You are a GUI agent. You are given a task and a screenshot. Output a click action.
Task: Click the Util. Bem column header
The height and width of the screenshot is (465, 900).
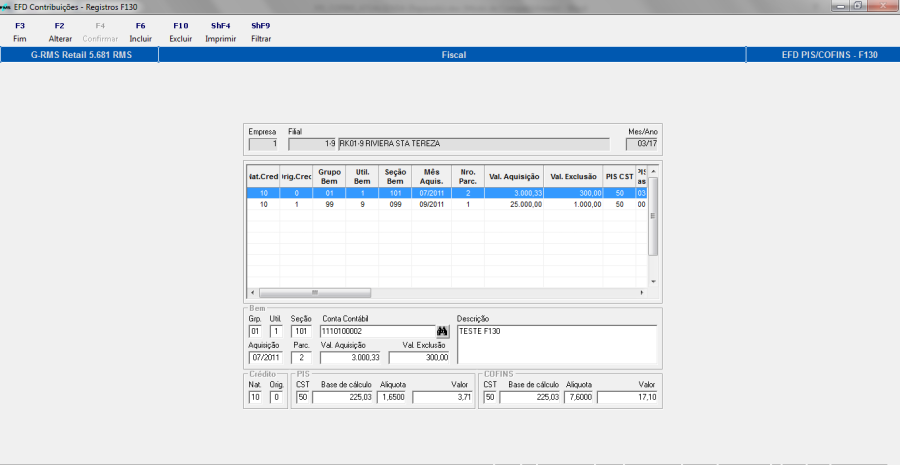[362, 177]
